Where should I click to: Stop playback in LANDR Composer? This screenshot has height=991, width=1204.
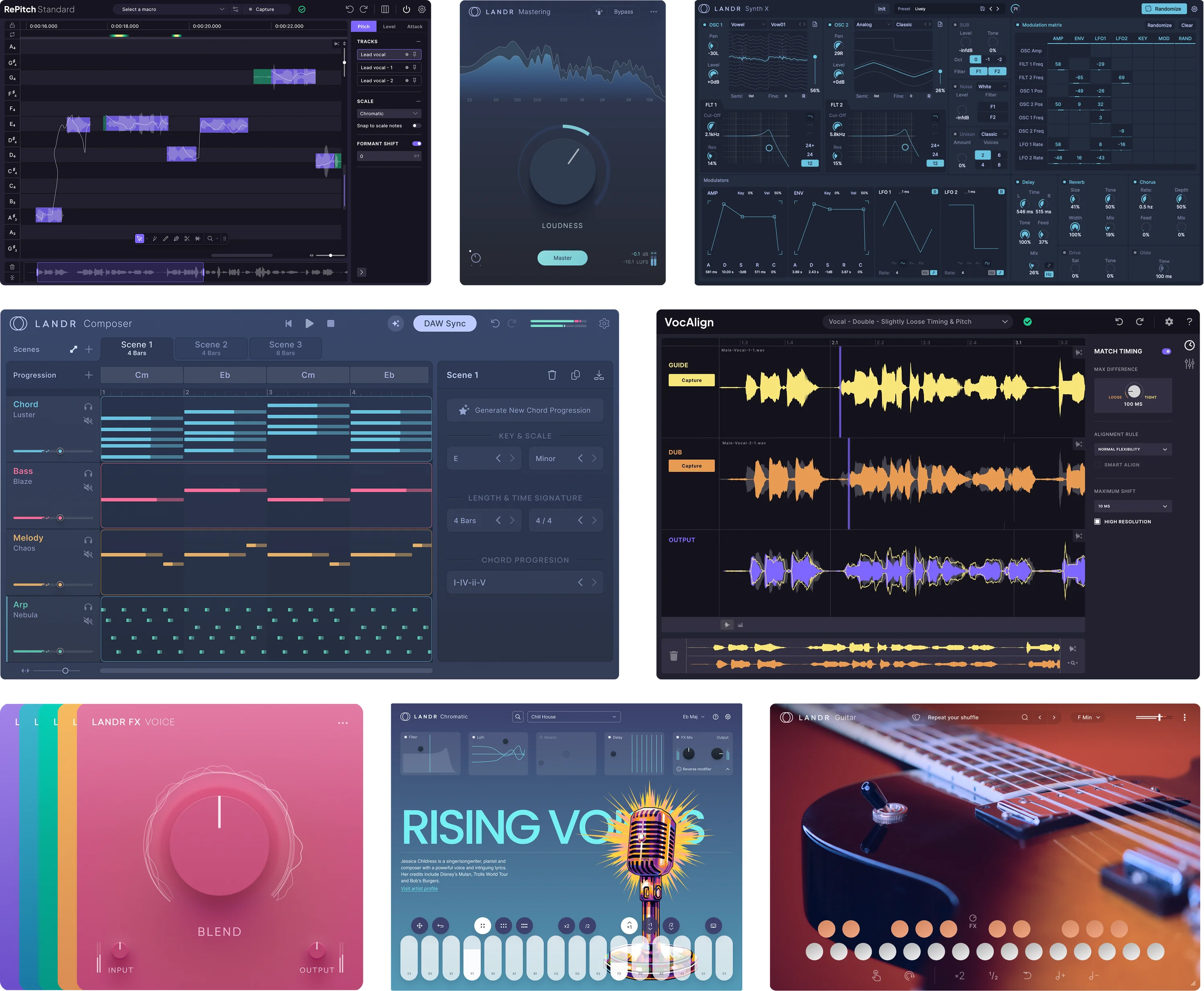pos(331,324)
